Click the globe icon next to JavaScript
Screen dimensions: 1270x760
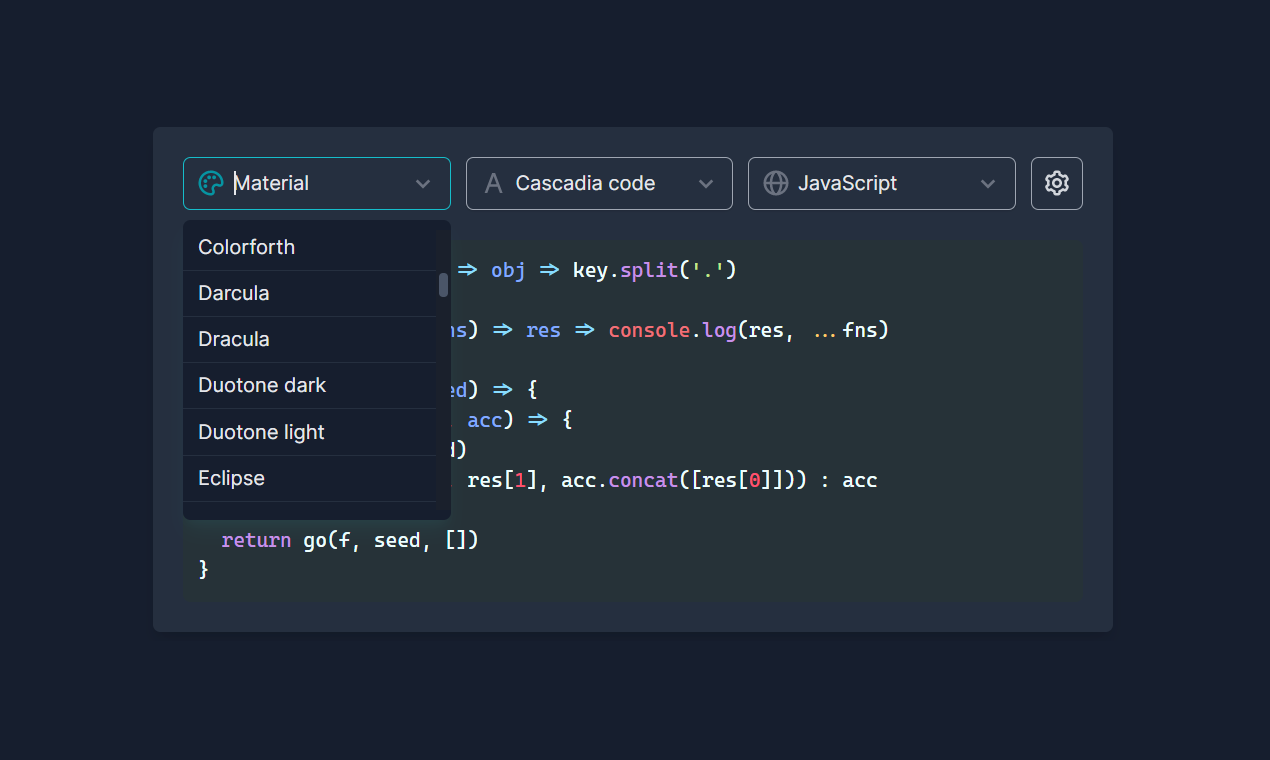click(x=775, y=183)
